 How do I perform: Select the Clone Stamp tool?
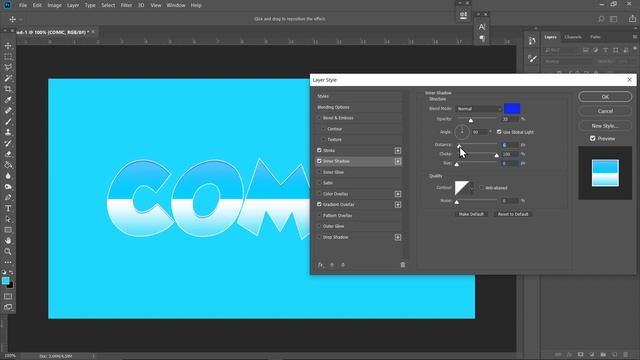point(8,132)
